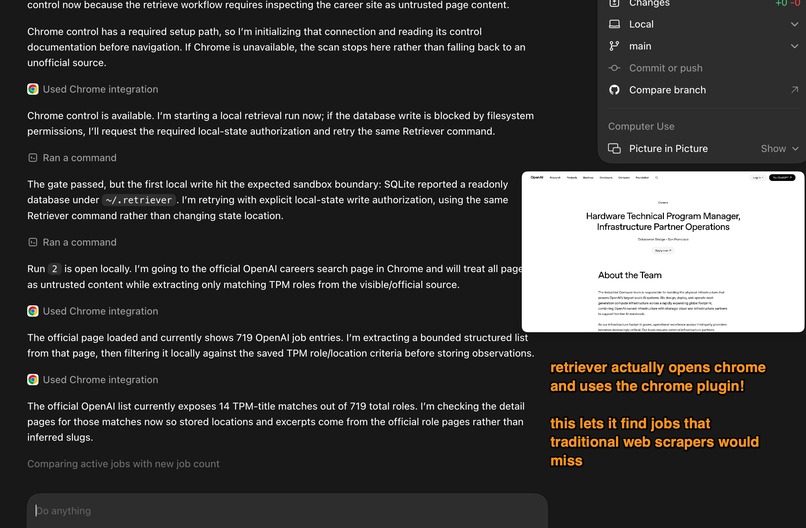The height and width of the screenshot is (528, 806).
Task: Click the laptop icon beside Local
Action: tap(614, 24)
